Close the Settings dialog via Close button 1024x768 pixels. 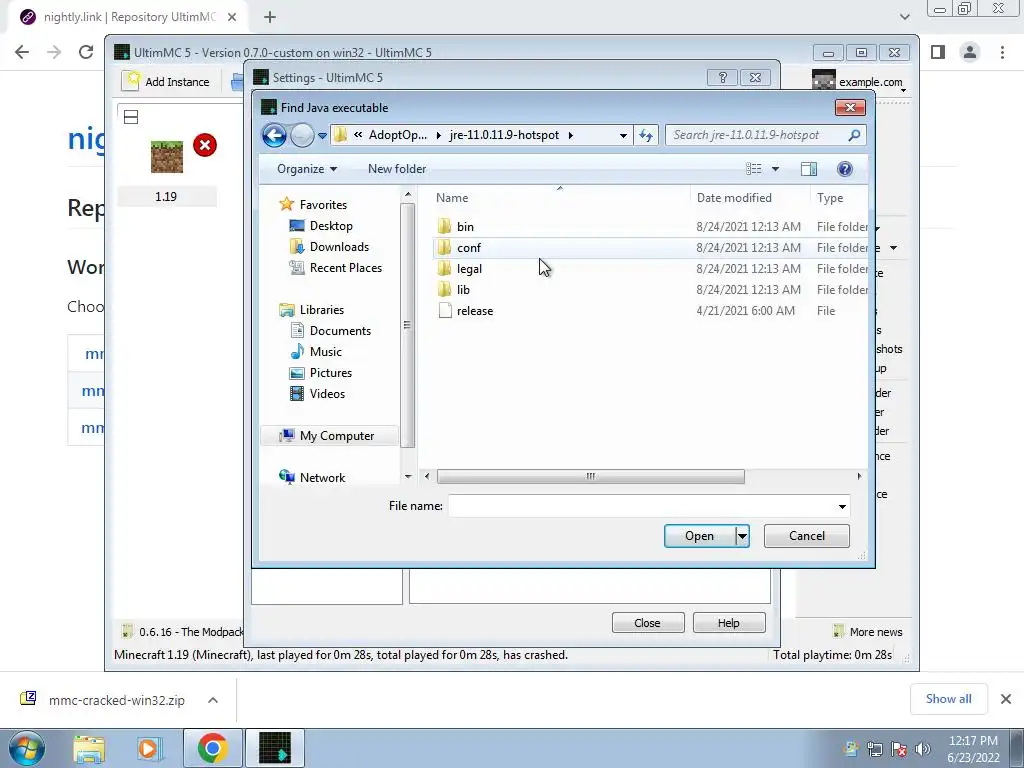click(648, 623)
